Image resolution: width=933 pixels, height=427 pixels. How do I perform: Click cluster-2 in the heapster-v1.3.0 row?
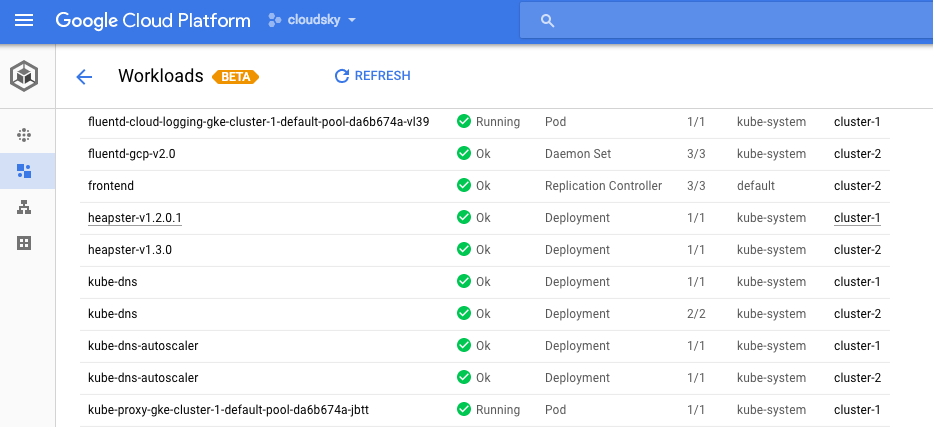857,250
